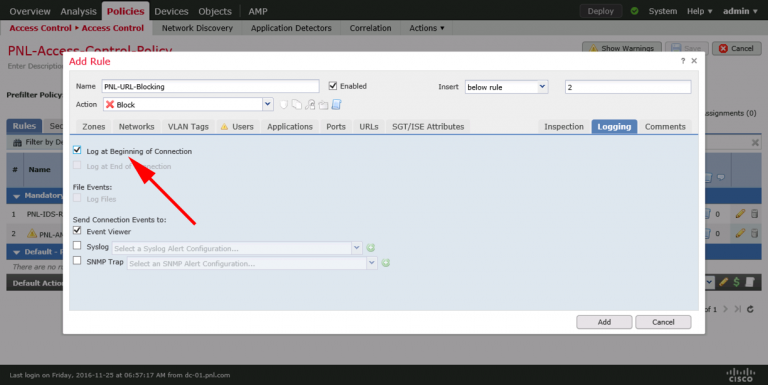Toggle the Log Files checkbox
Screen dimensions: 768x385
point(77,198)
